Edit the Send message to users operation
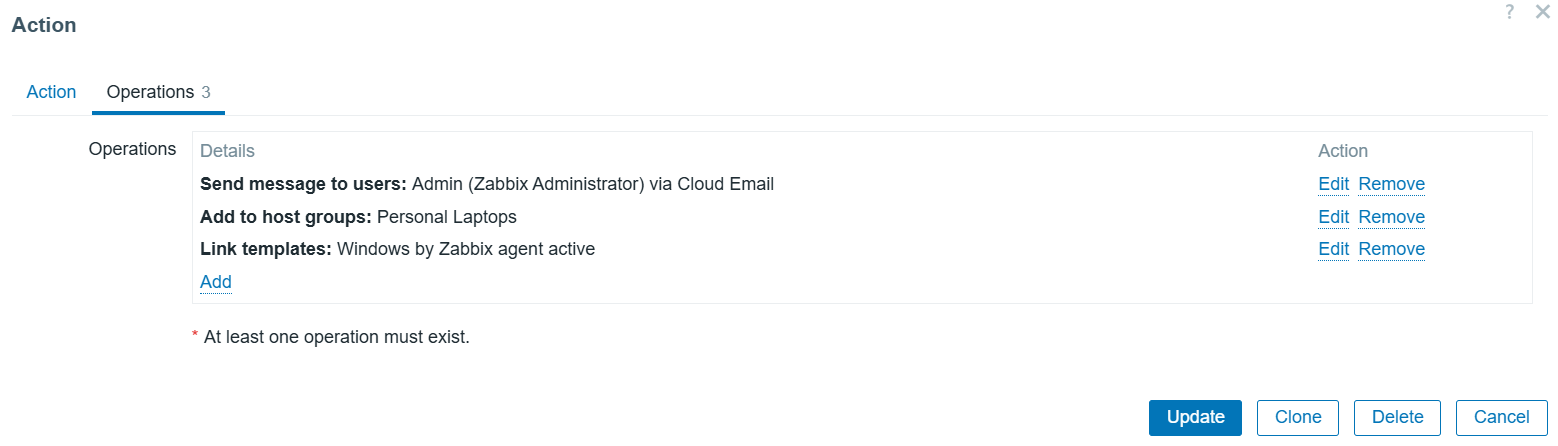The image size is (1558, 446). pos(1333,184)
